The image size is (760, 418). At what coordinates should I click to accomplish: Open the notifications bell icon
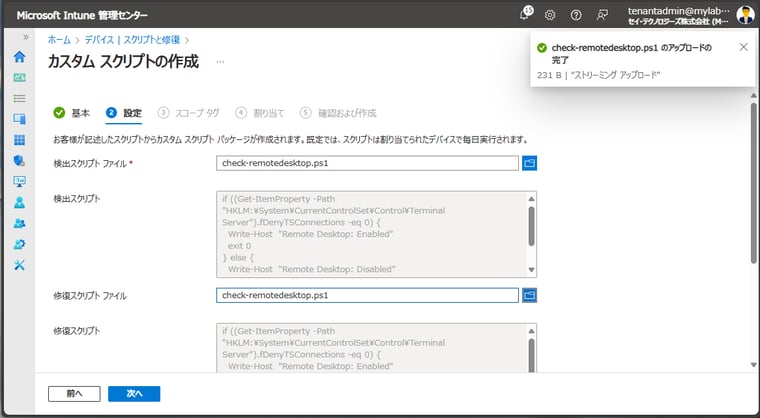pyautogui.click(x=526, y=14)
